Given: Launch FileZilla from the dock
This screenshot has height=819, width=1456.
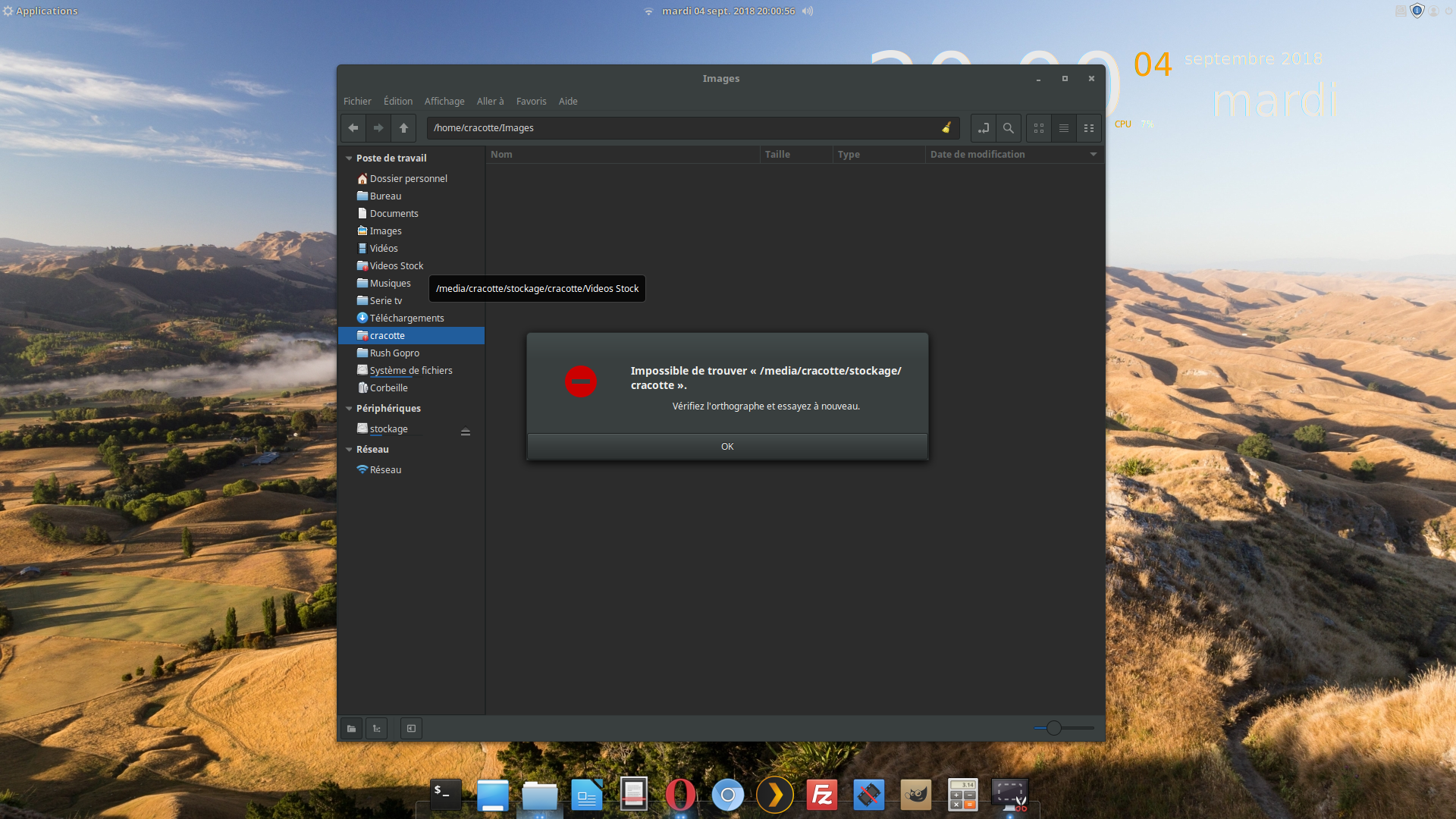Looking at the screenshot, I should (821, 795).
